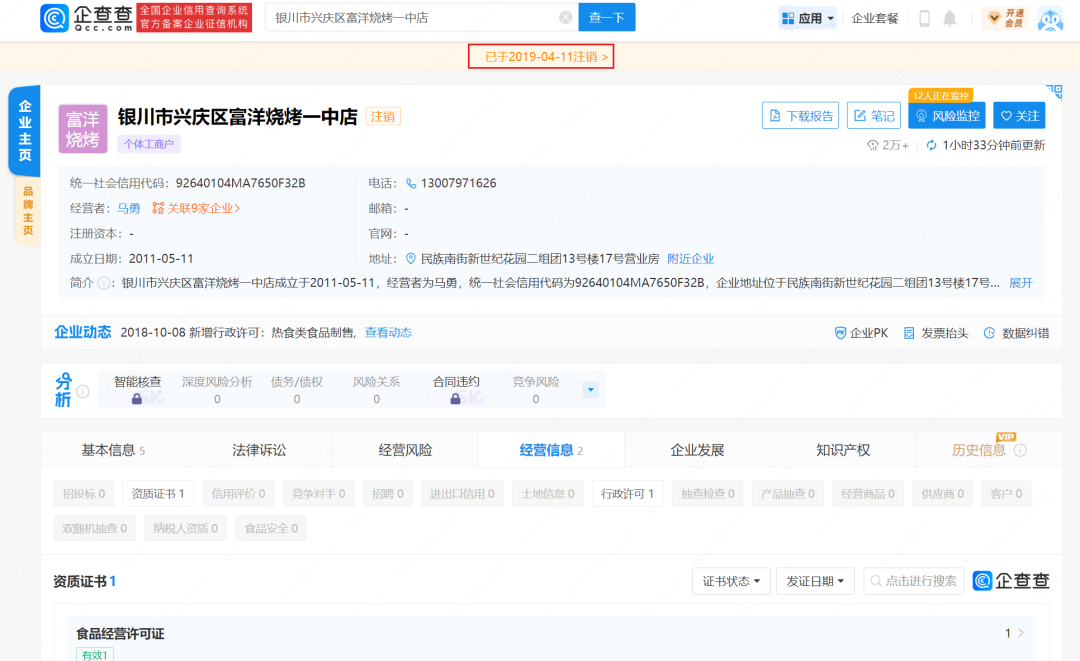The width and height of the screenshot is (1080, 661).
Task: Click the 已于2019-04-11注销 banner link
Action: pyautogui.click(x=541, y=56)
